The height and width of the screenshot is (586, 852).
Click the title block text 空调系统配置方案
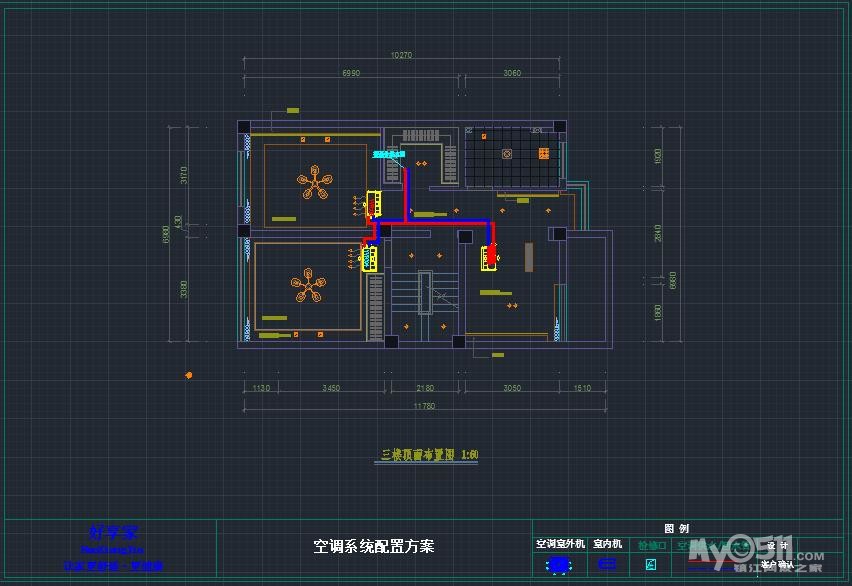coord(374,547)
